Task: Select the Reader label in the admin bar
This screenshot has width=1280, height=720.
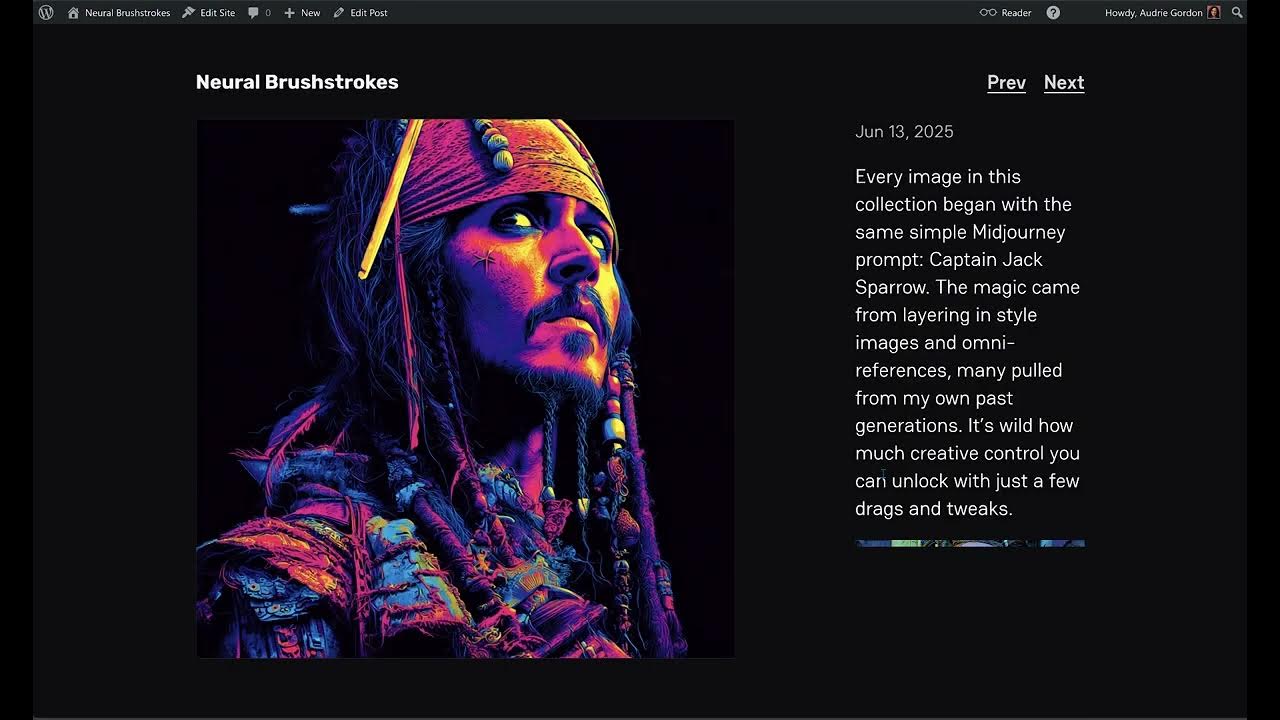Action: click(1016, 13)
